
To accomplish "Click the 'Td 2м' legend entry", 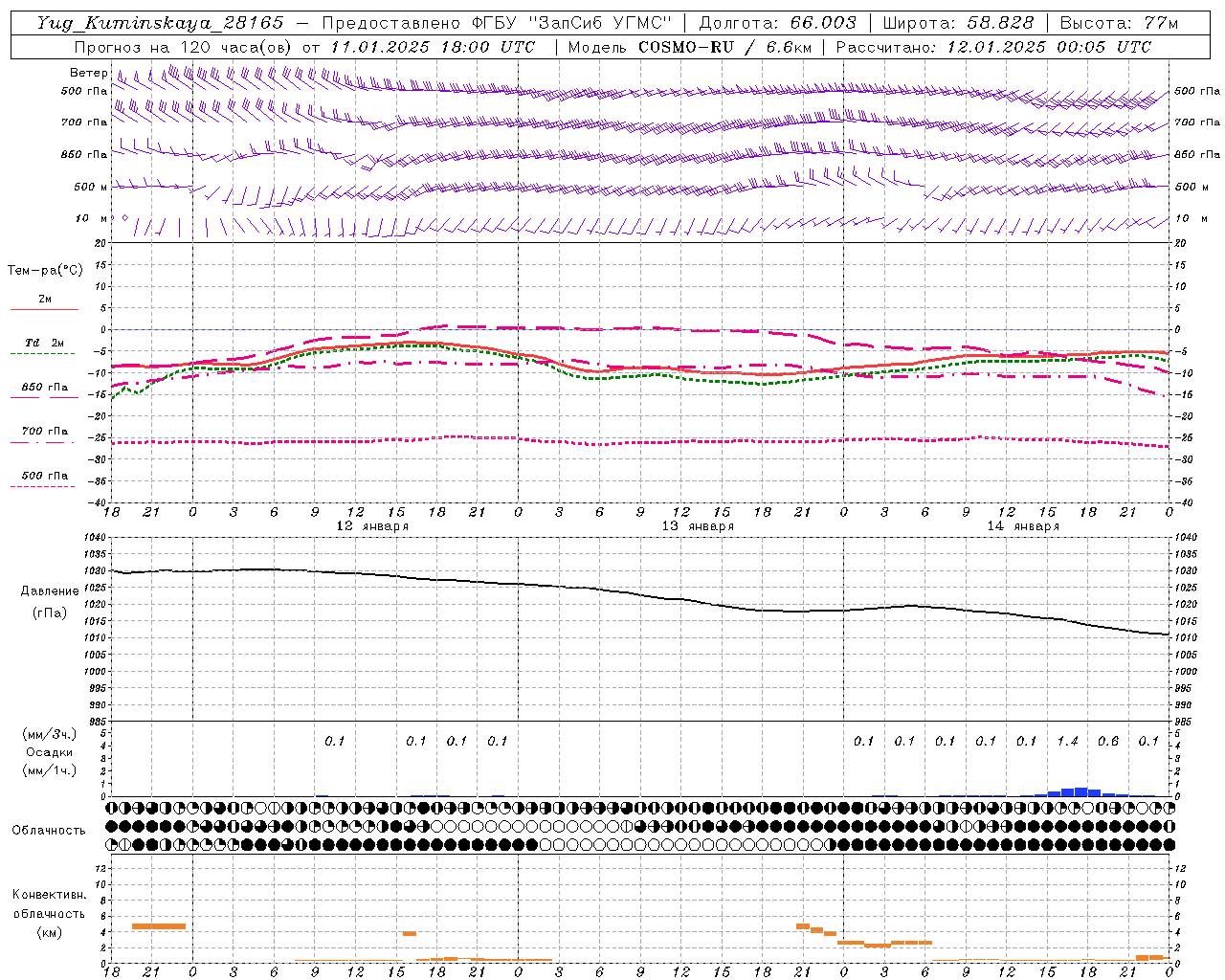I will 44,343.
